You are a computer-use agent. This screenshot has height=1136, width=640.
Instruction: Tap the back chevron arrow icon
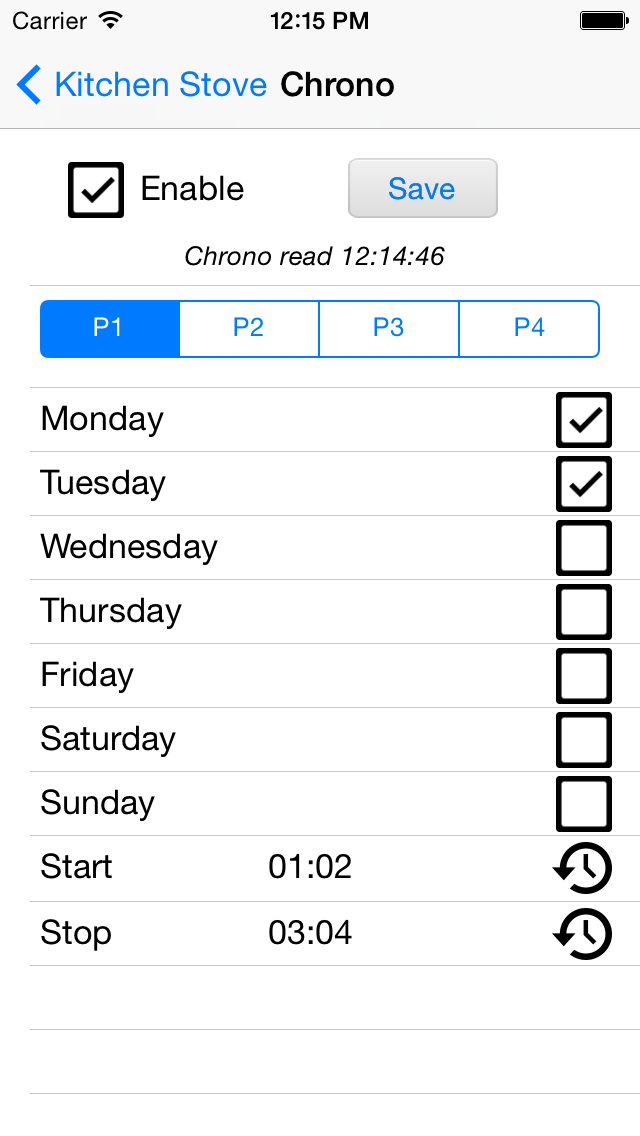tap(29, 85)
